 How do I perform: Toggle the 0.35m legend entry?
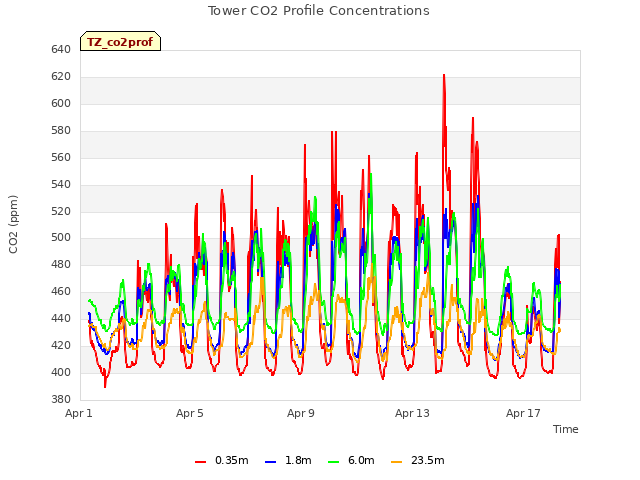point(222,460)
